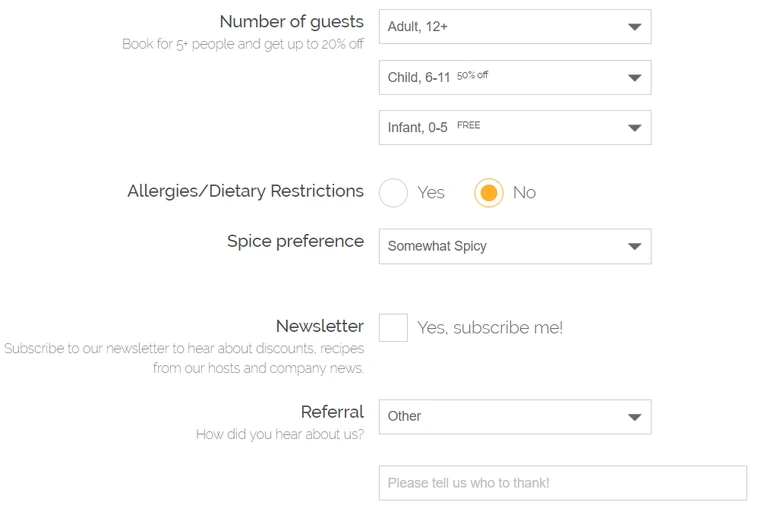This screenshot has width=773, height=521.
Task: Focus the 'Please tell us who to thank' field
Action: click(x=562, y=483)
